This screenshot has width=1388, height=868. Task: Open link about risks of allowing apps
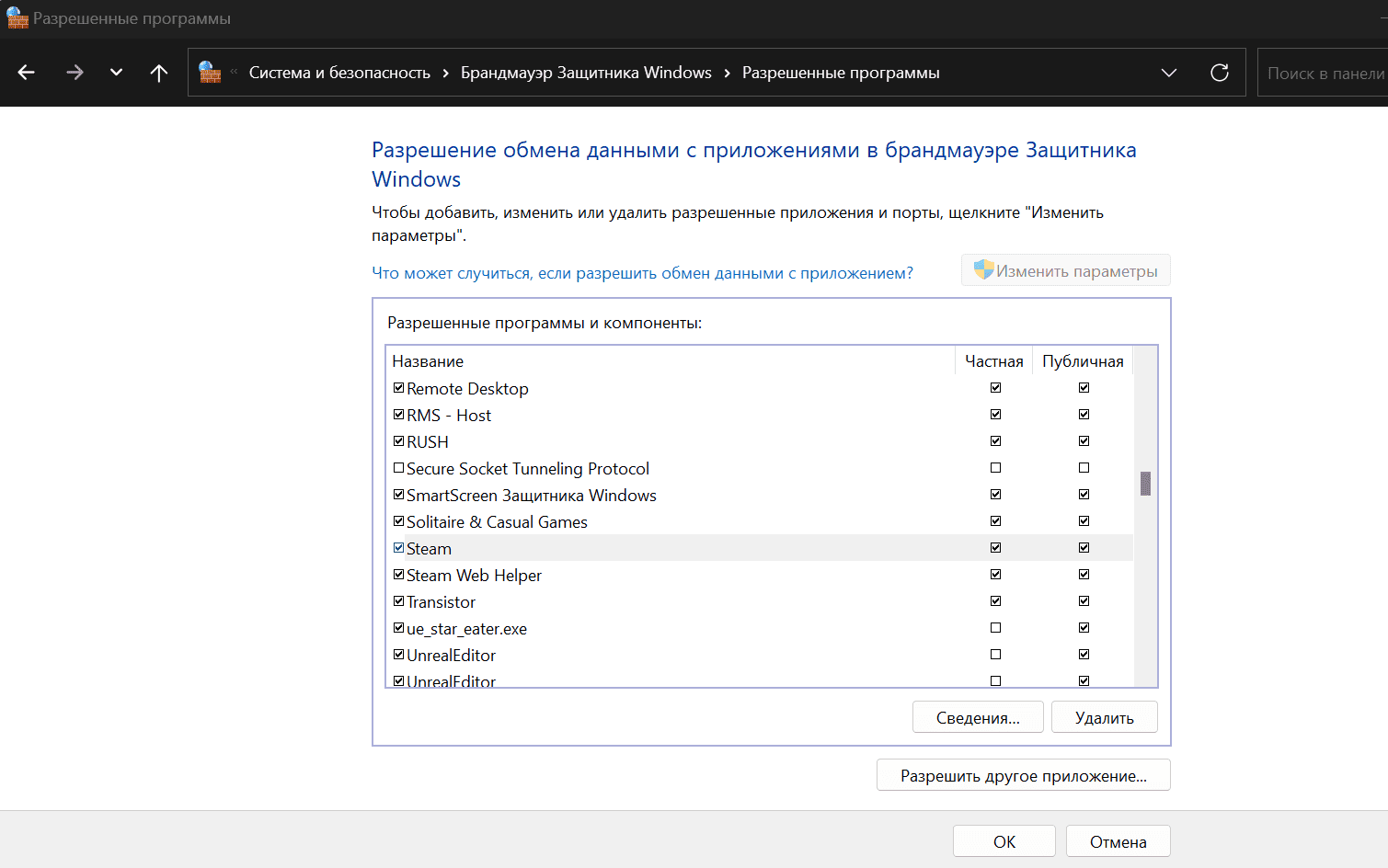(642, 273)
